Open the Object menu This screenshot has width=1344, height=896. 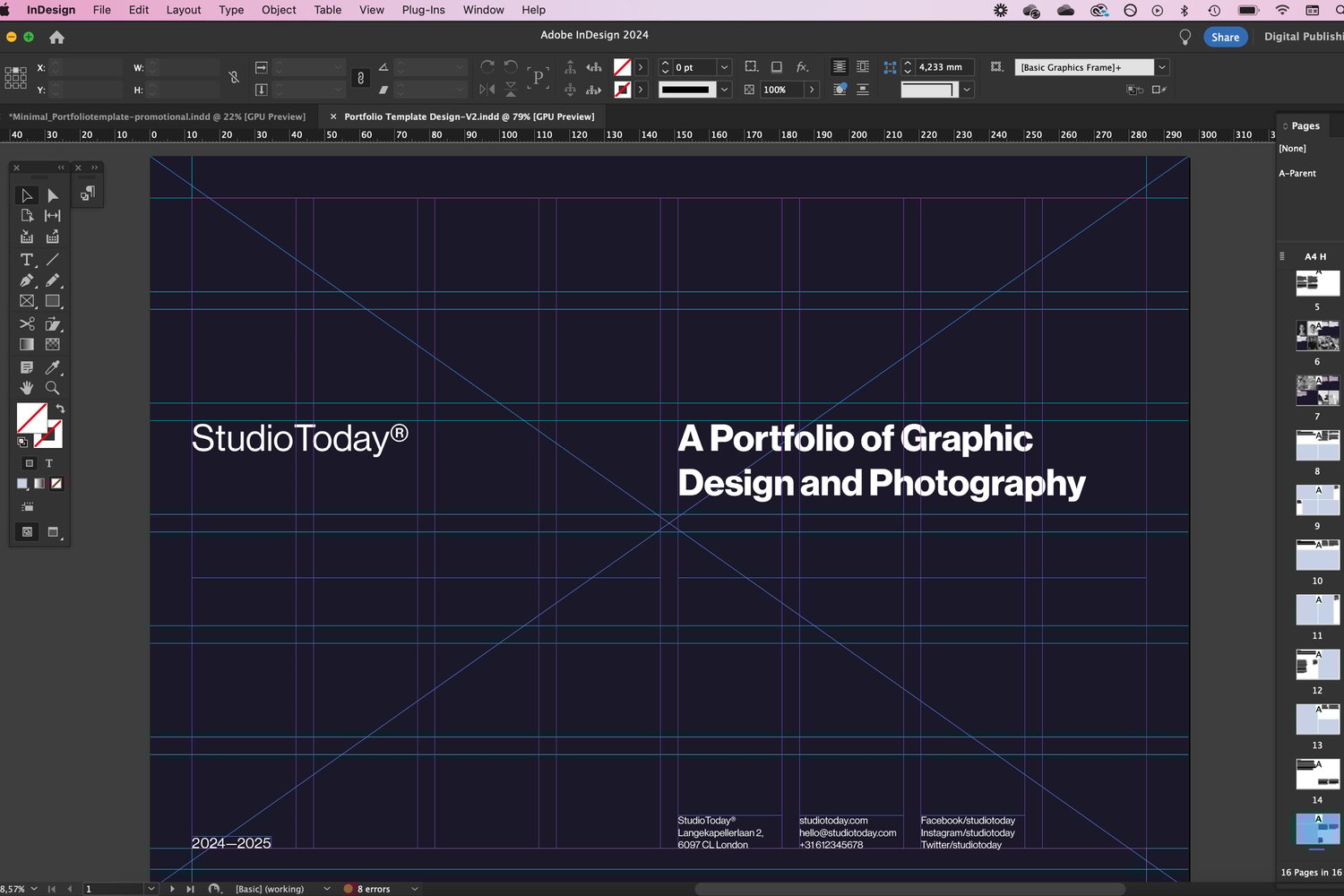tap(278, 10)
